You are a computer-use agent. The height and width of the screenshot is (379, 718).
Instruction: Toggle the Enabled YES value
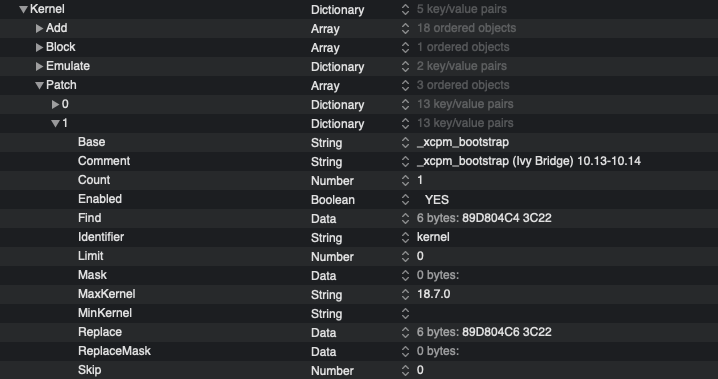point(437,200)
